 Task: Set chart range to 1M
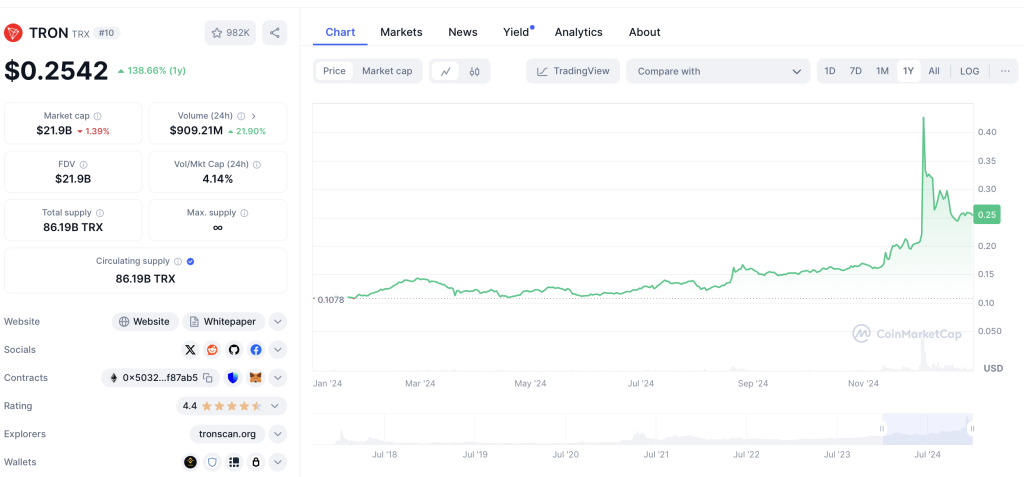[x=882, y=71]
